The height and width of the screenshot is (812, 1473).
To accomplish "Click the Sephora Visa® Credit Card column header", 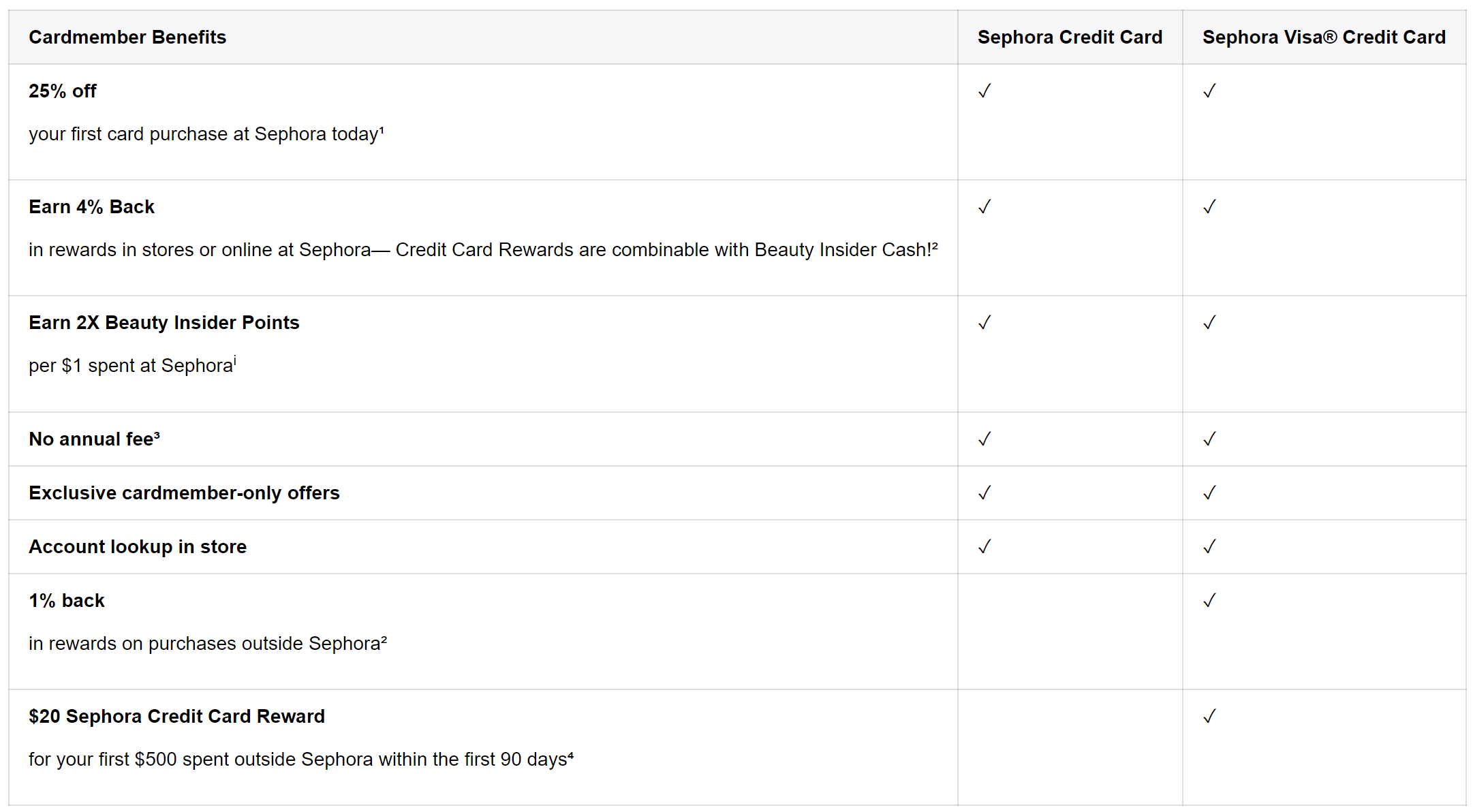I will tap(1324, 37).
